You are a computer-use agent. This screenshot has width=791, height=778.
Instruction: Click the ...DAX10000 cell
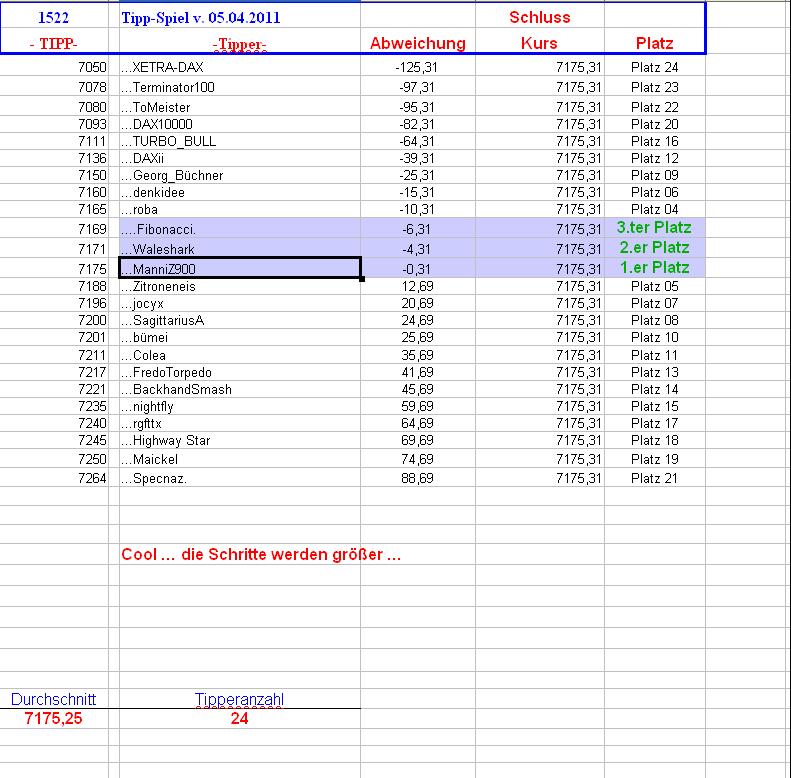coord(240,124)
